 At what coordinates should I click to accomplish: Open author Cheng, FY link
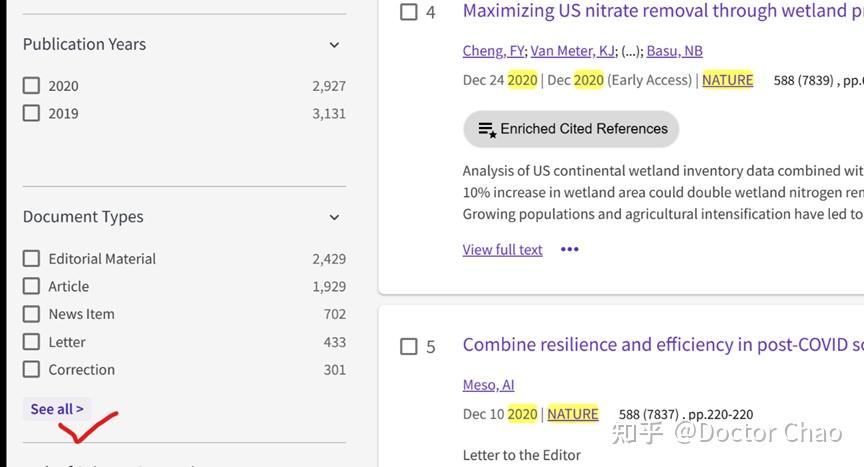point(493,51)
